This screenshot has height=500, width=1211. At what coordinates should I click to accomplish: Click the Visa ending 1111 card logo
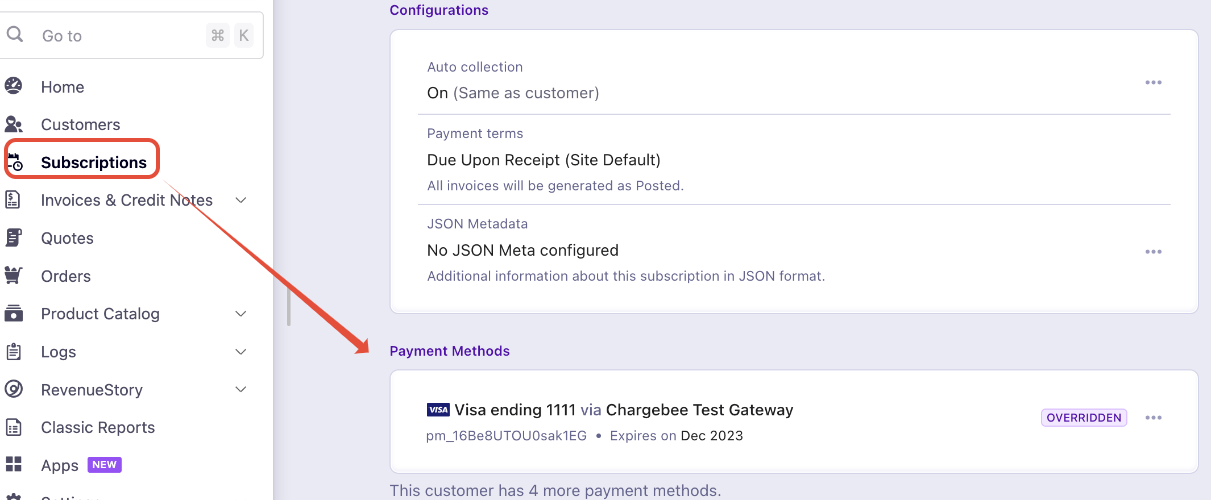[438, 410]
